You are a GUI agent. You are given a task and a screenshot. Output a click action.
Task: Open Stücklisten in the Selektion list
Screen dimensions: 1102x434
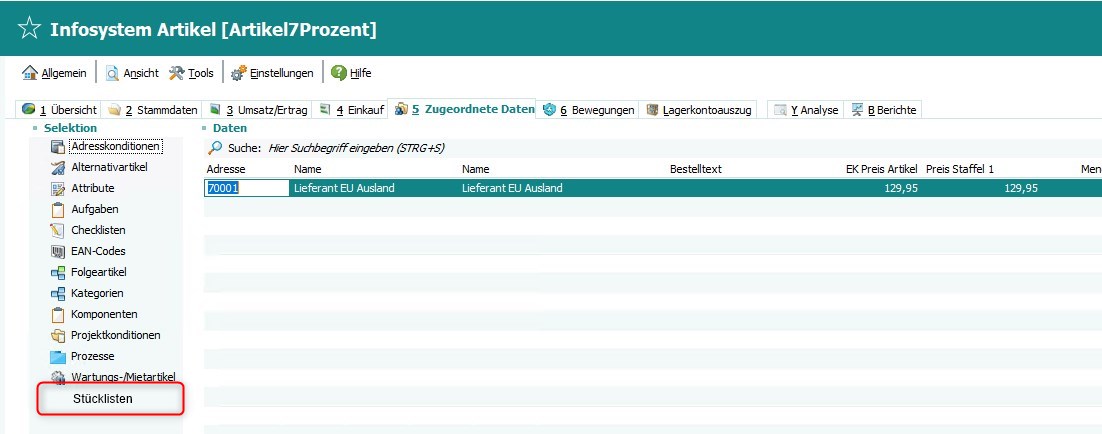[x=103, y=399]
